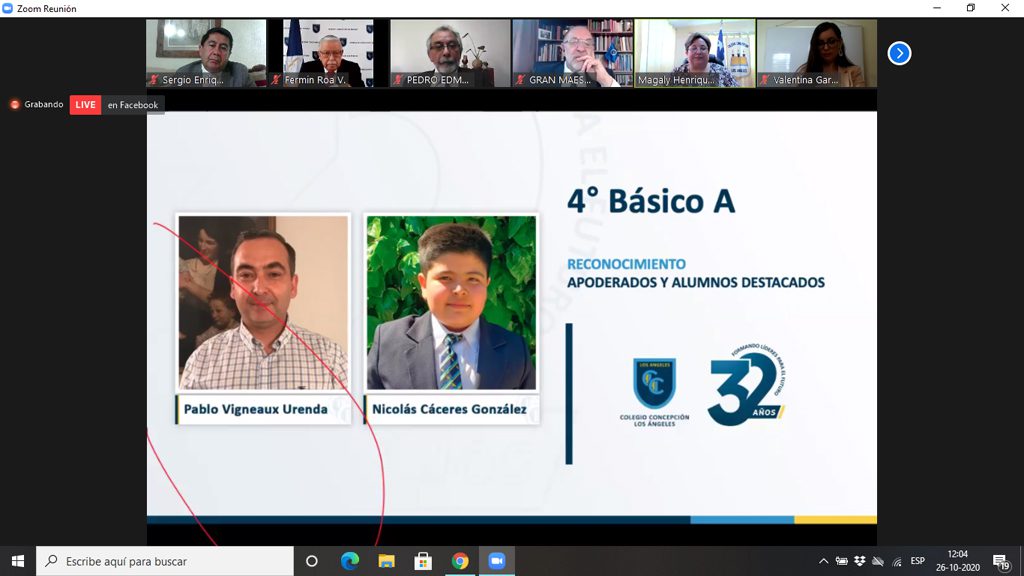
Task: Select Valentina Gar's video thumbnail
Action: tap(816, 53)
